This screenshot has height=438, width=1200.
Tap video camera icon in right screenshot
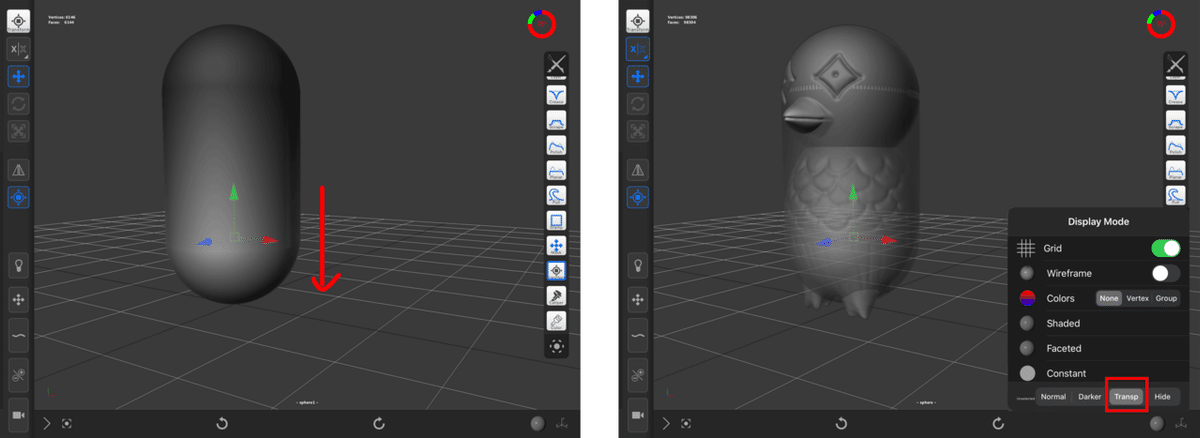point(637,414)
